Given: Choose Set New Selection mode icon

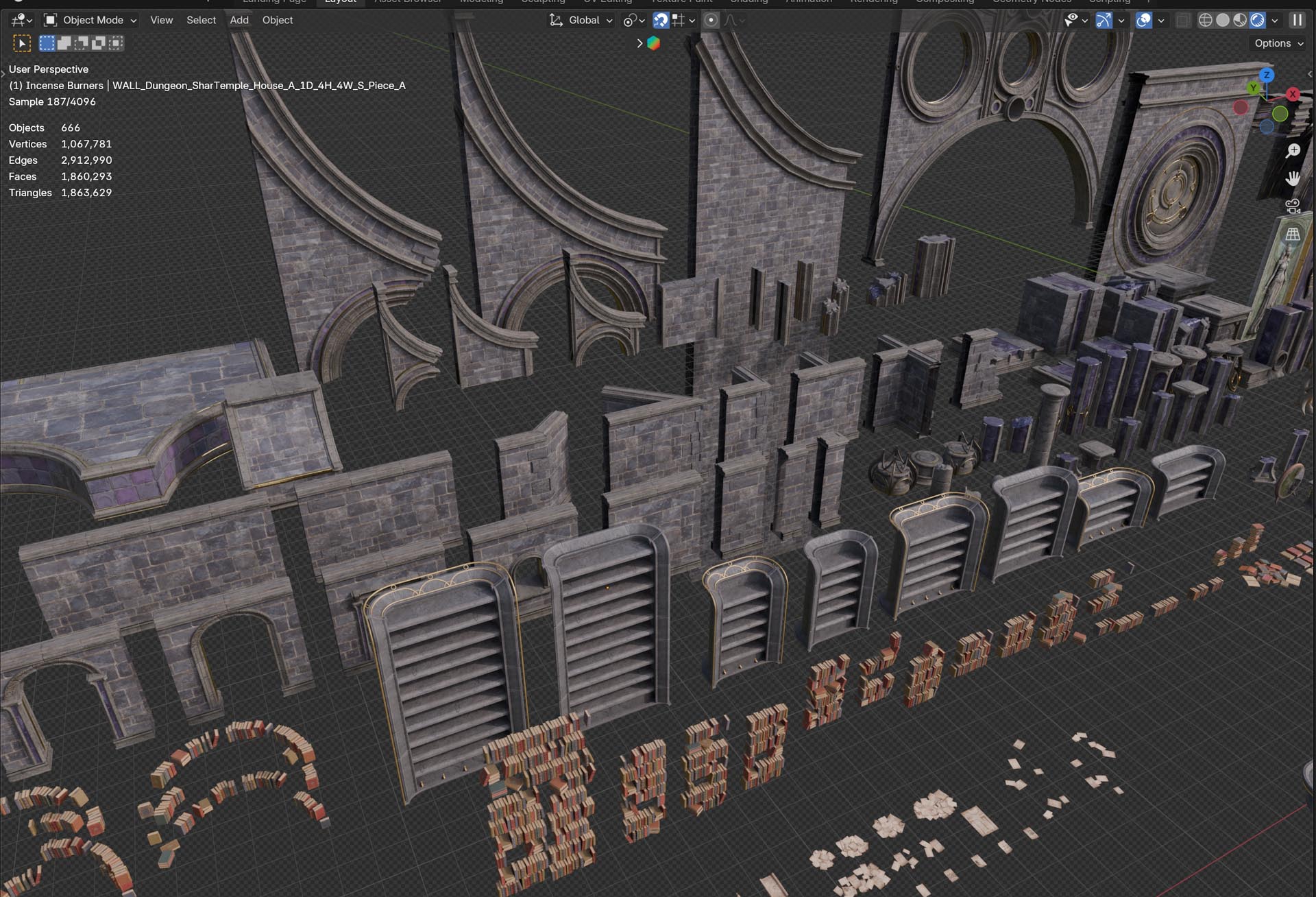Looking at the screenshot, I should click(47, 43).
